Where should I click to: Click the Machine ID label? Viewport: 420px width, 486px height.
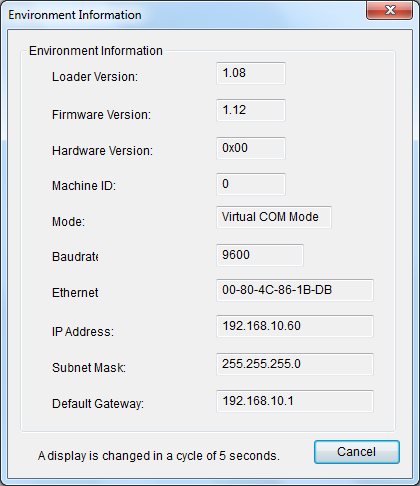point(84,186)
